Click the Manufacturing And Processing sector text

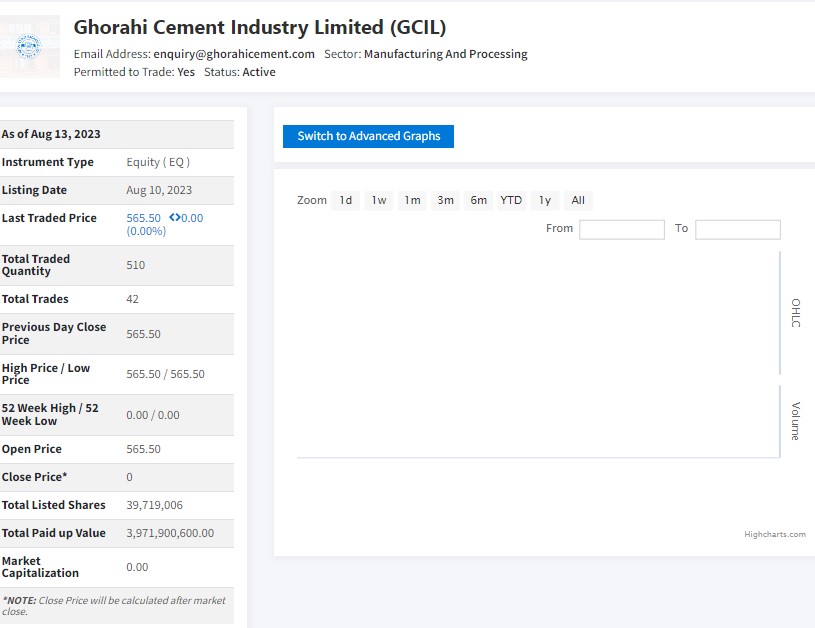pos(445,54)
